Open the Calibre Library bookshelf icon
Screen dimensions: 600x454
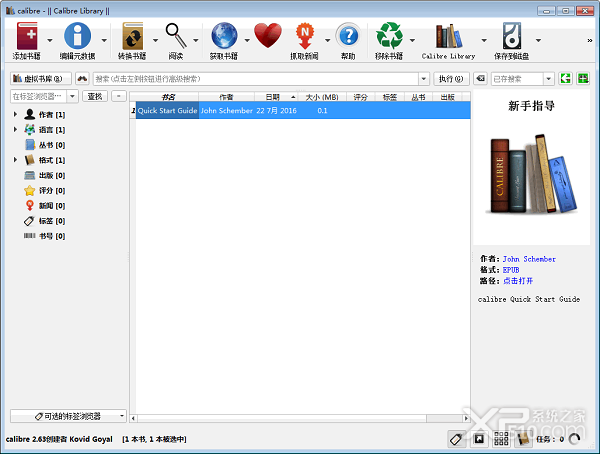tap(448, 36)
